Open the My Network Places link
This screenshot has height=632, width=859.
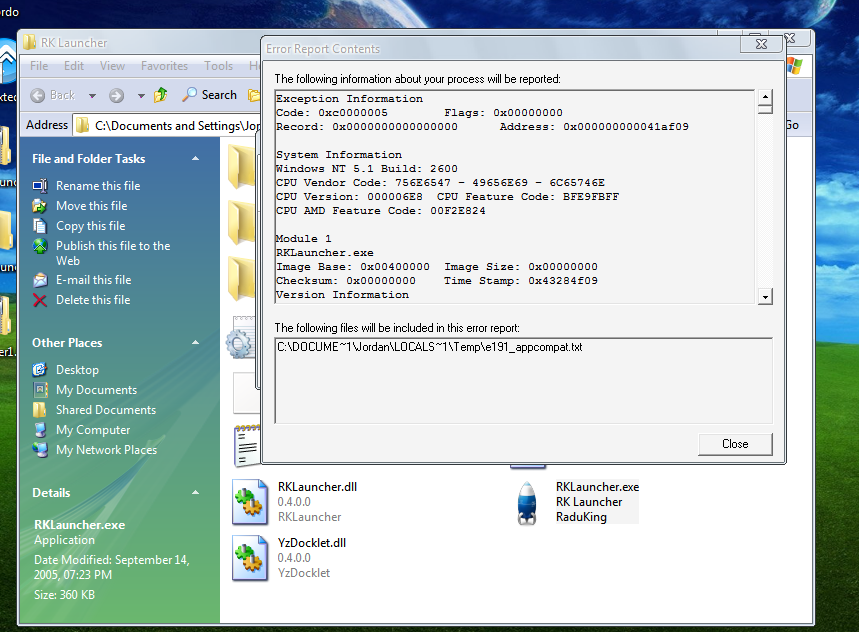106,450
